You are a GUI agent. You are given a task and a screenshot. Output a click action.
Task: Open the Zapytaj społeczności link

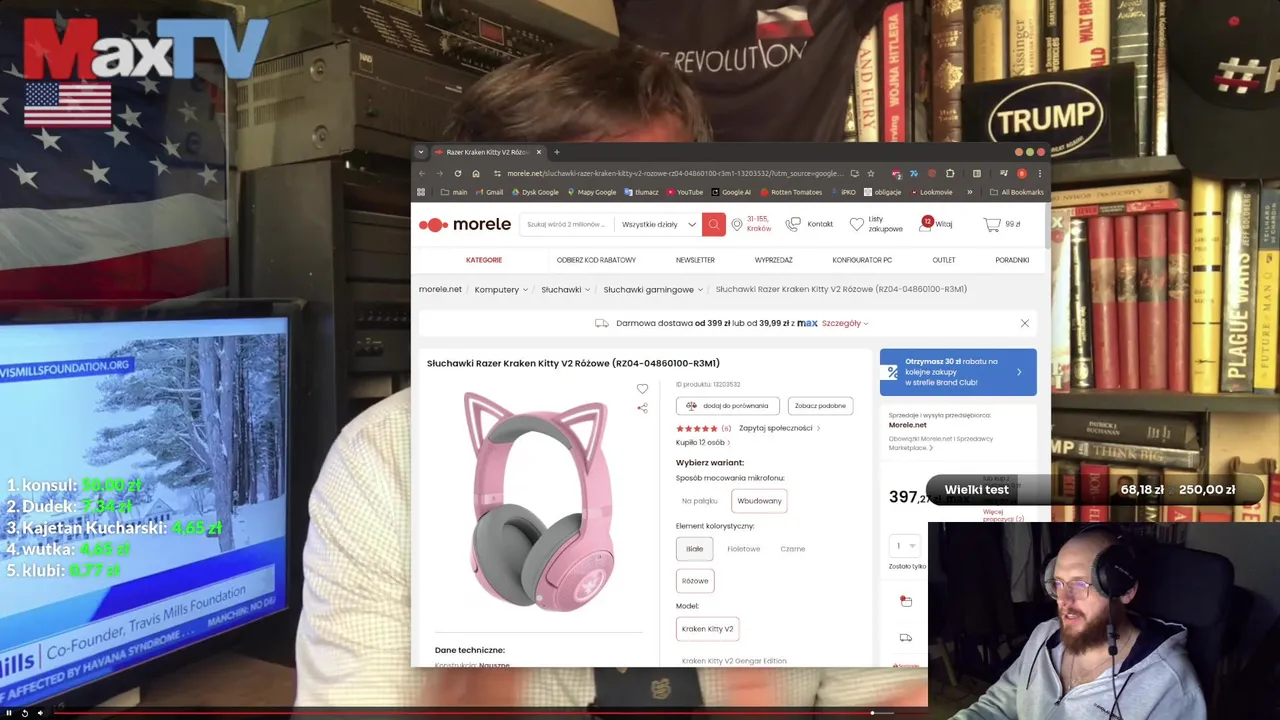pyautogui.click(x=779, y=428)
